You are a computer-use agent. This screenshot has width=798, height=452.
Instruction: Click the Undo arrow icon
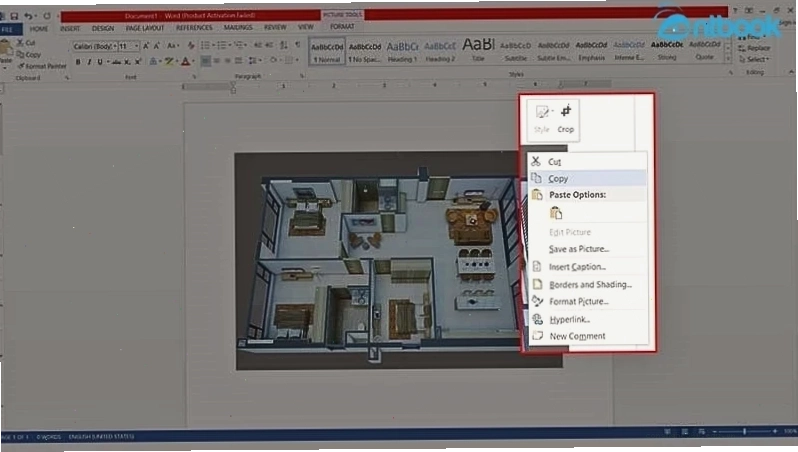(x=28, y=16)
